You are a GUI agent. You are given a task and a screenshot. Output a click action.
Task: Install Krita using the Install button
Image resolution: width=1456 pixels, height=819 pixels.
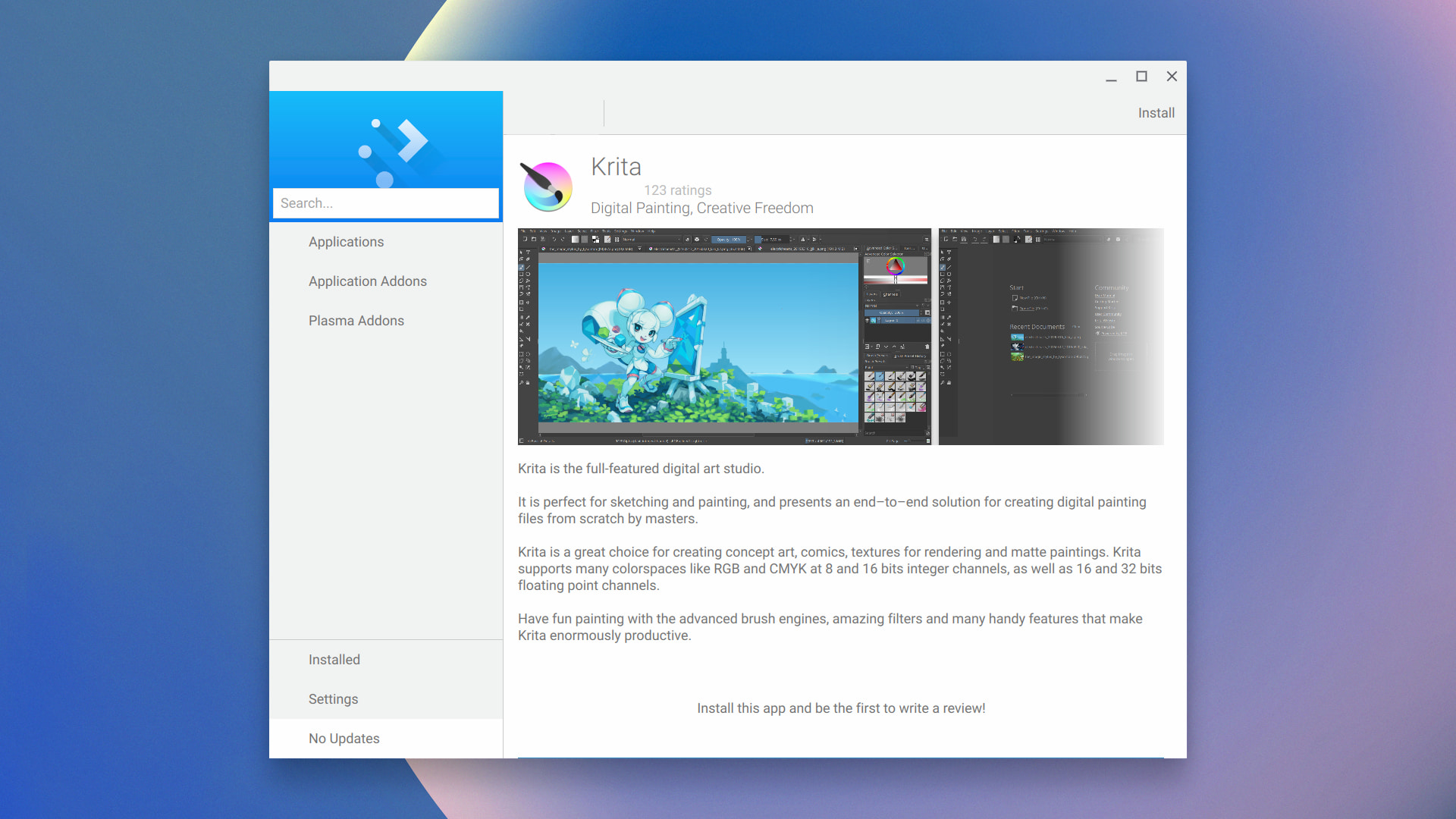(x=1156, y=112)
